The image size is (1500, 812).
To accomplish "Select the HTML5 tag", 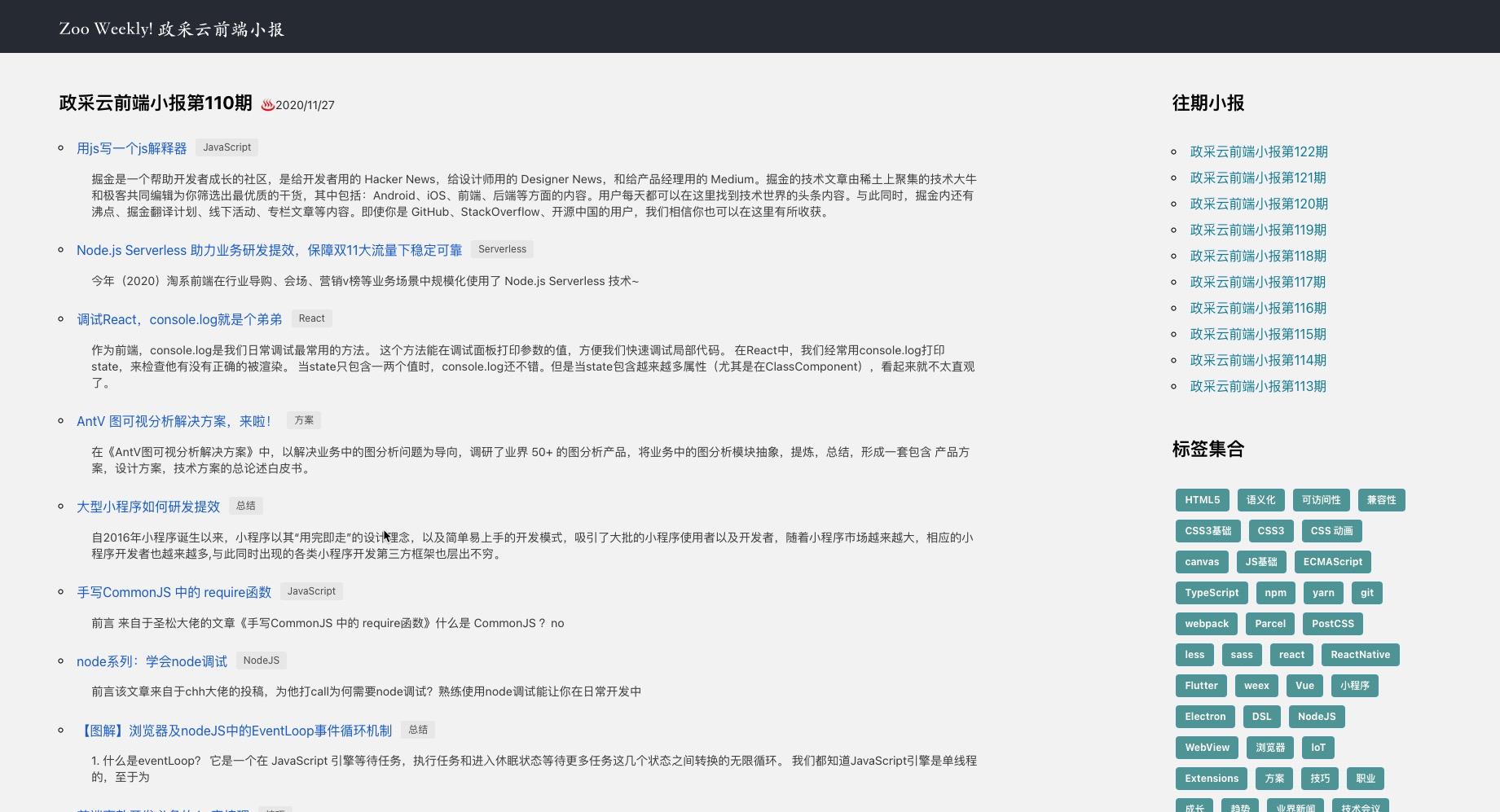I will click(1201, 499).
